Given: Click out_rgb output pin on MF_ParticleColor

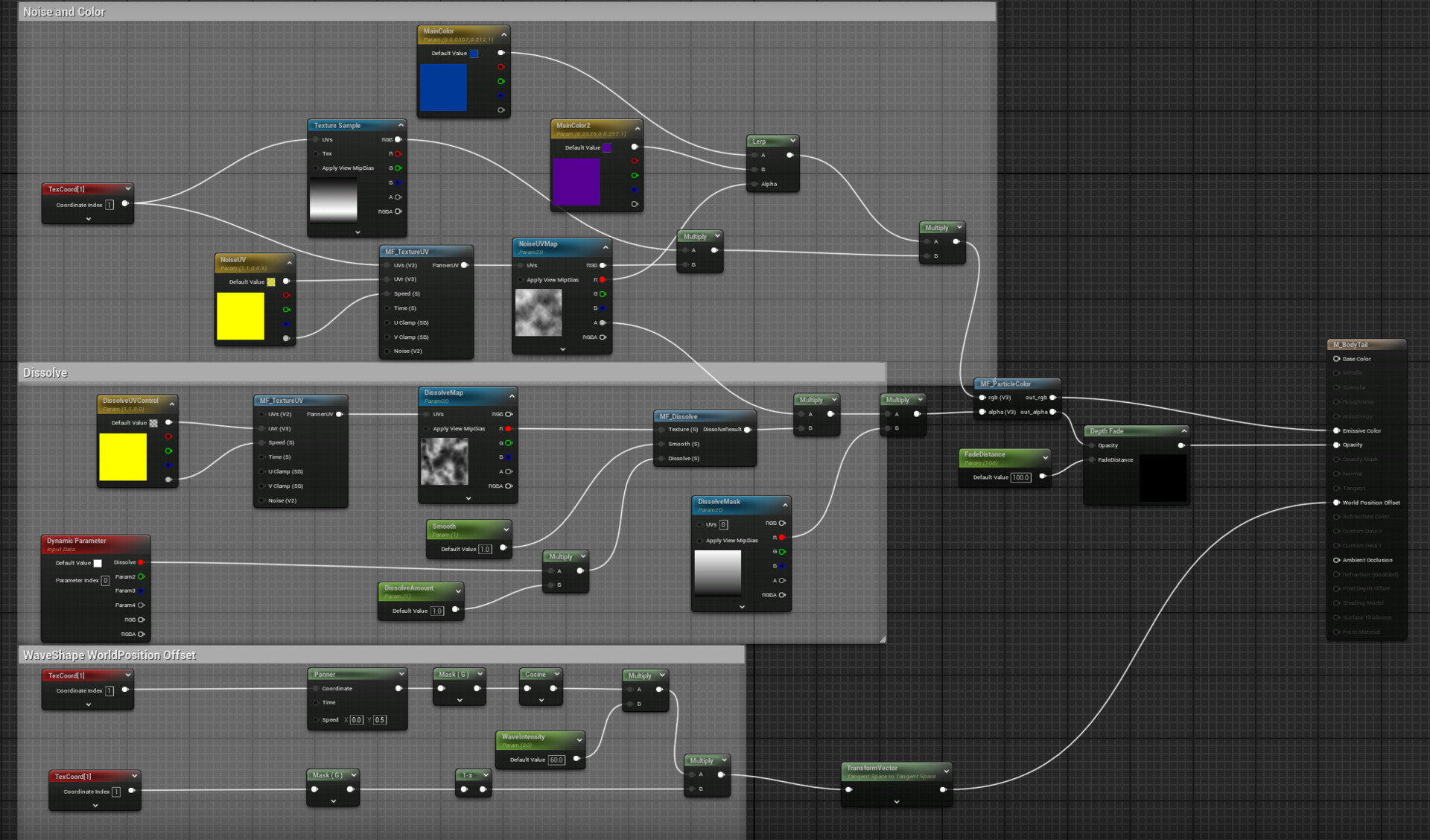Looking at the screenshot, I should click(1052, 398).
